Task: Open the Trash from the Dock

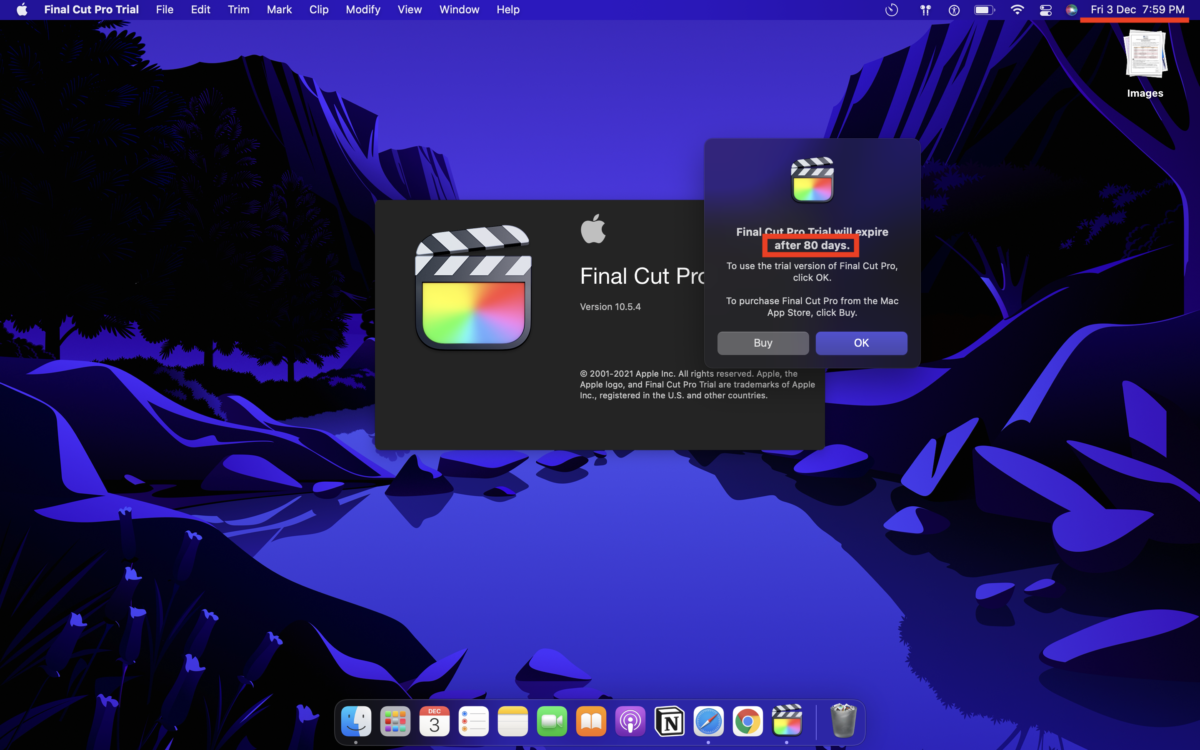Action: point(843,721)
